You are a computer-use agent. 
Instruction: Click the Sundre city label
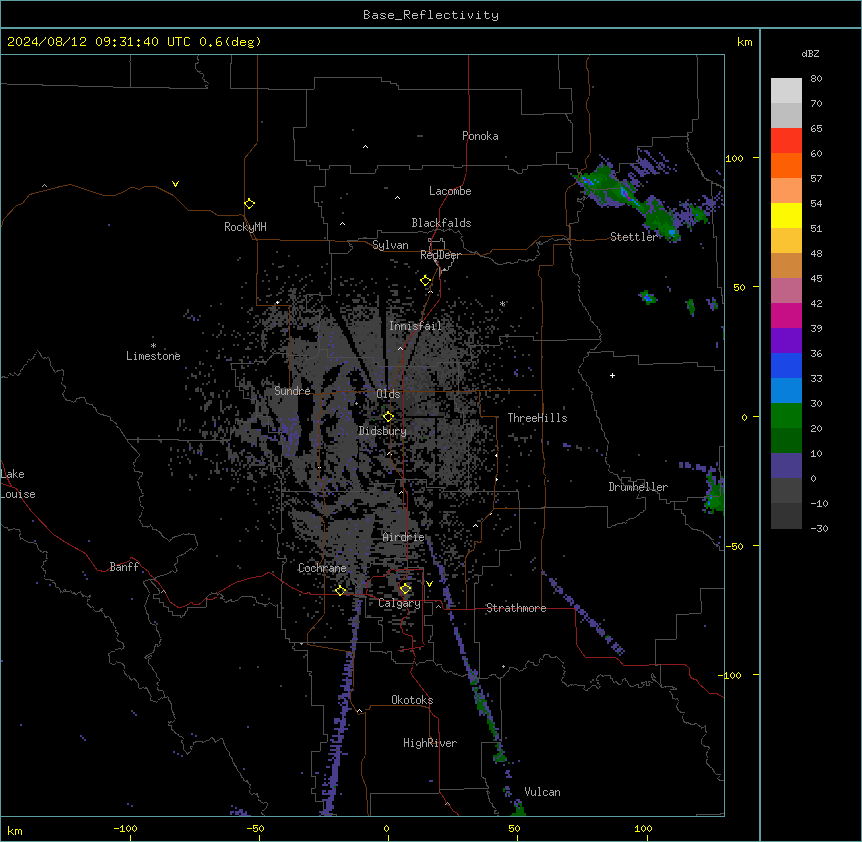[x=292, y=391]
